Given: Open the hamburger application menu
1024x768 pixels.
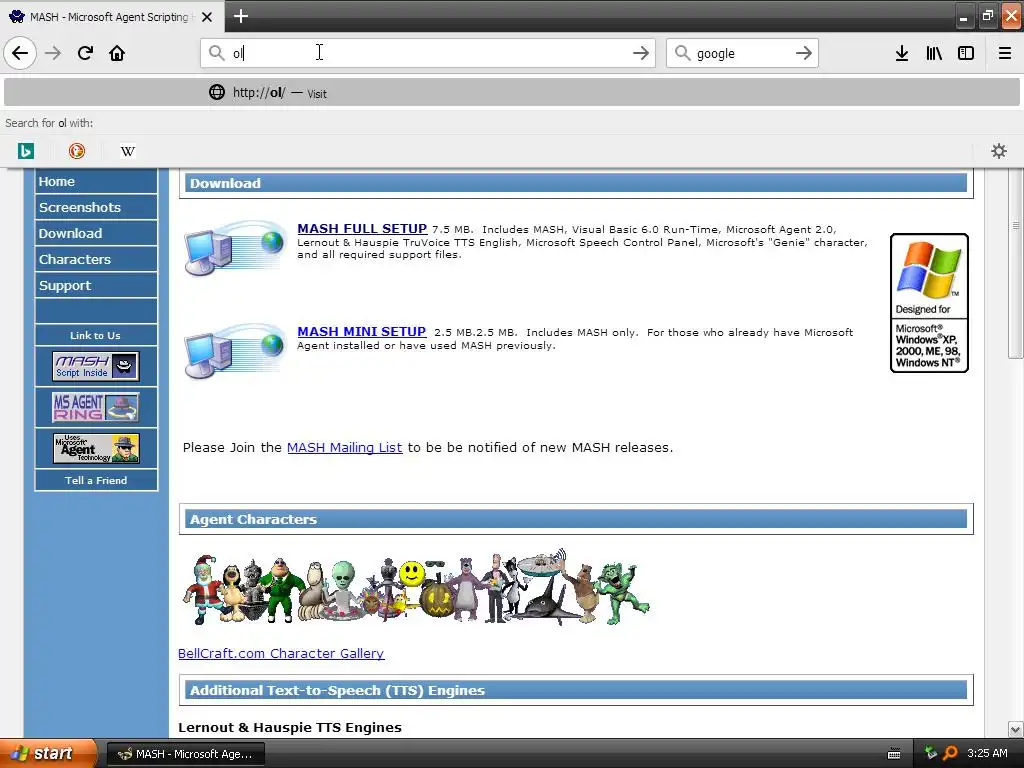Looking at the screenshot, I should click(x=1004, y=54).
